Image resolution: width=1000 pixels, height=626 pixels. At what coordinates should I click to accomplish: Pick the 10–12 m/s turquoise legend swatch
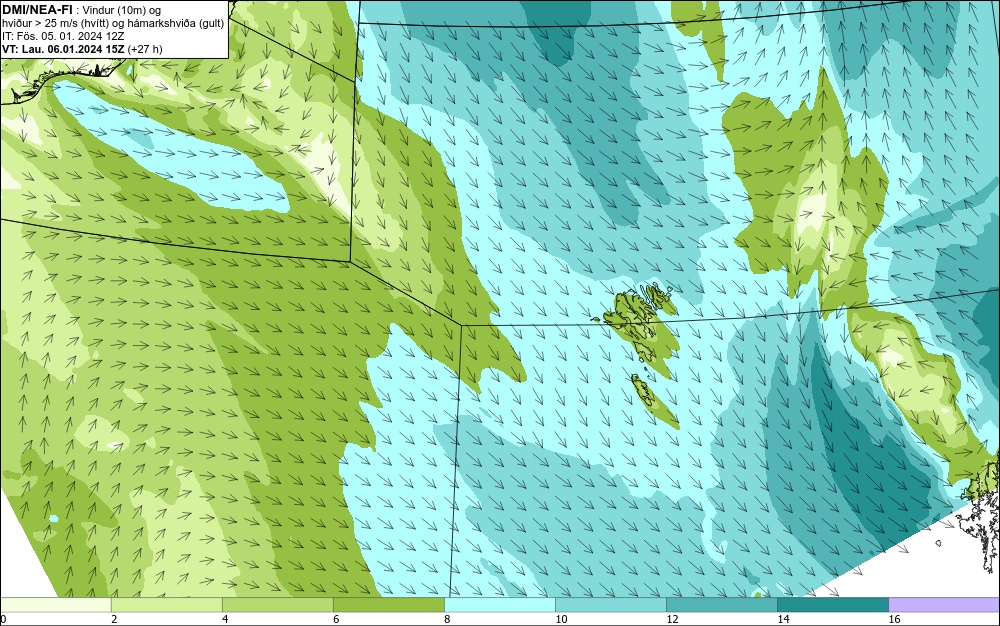click(611, 604)
